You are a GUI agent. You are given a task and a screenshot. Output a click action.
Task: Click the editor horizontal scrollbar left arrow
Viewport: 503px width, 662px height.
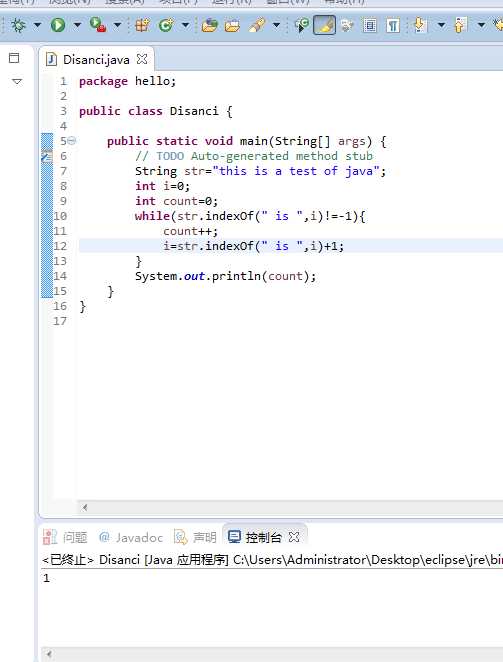coord(85,507)
